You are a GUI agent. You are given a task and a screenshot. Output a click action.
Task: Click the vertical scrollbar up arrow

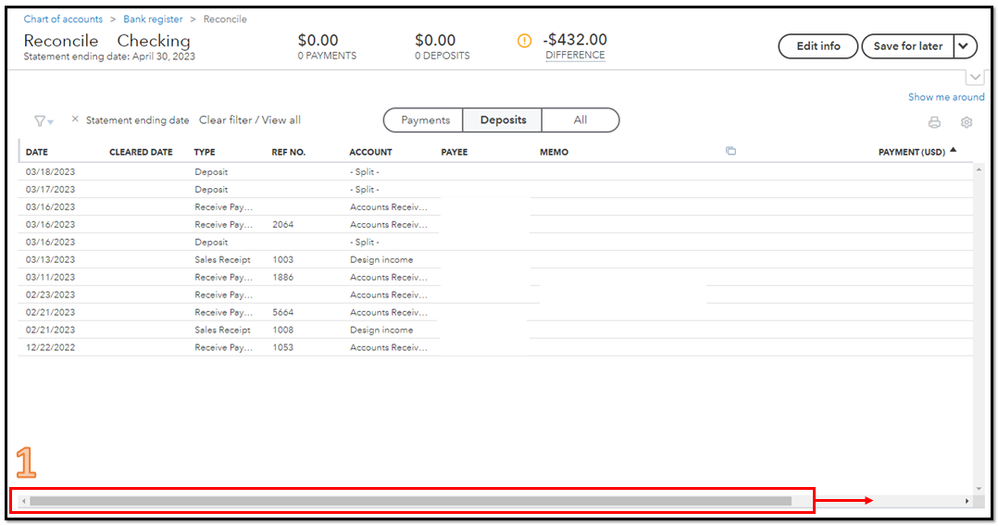(x=978, y=169)
